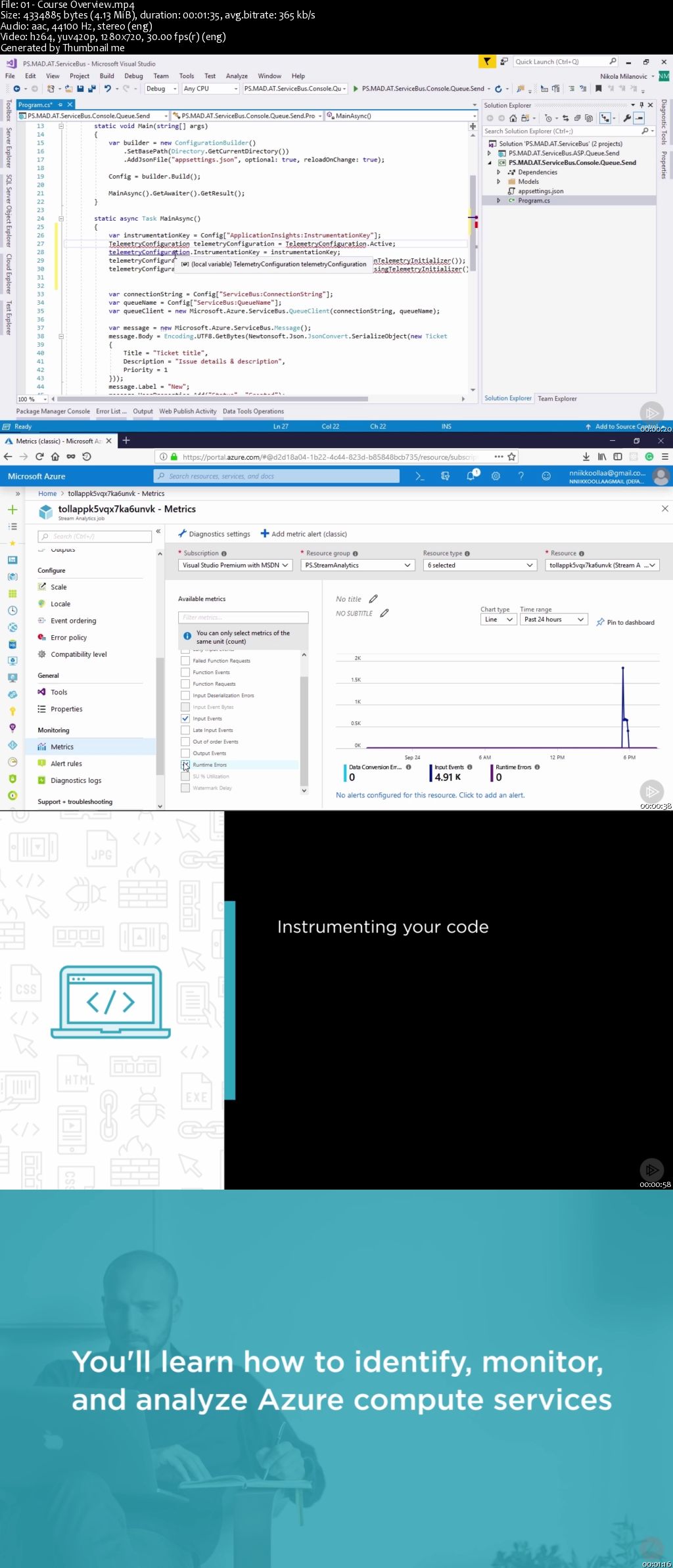Click the appsettings.json file in Solution Explorer
Viewport: 673px width, 1568px height.
pyautogui.click(x=540, y=191)
